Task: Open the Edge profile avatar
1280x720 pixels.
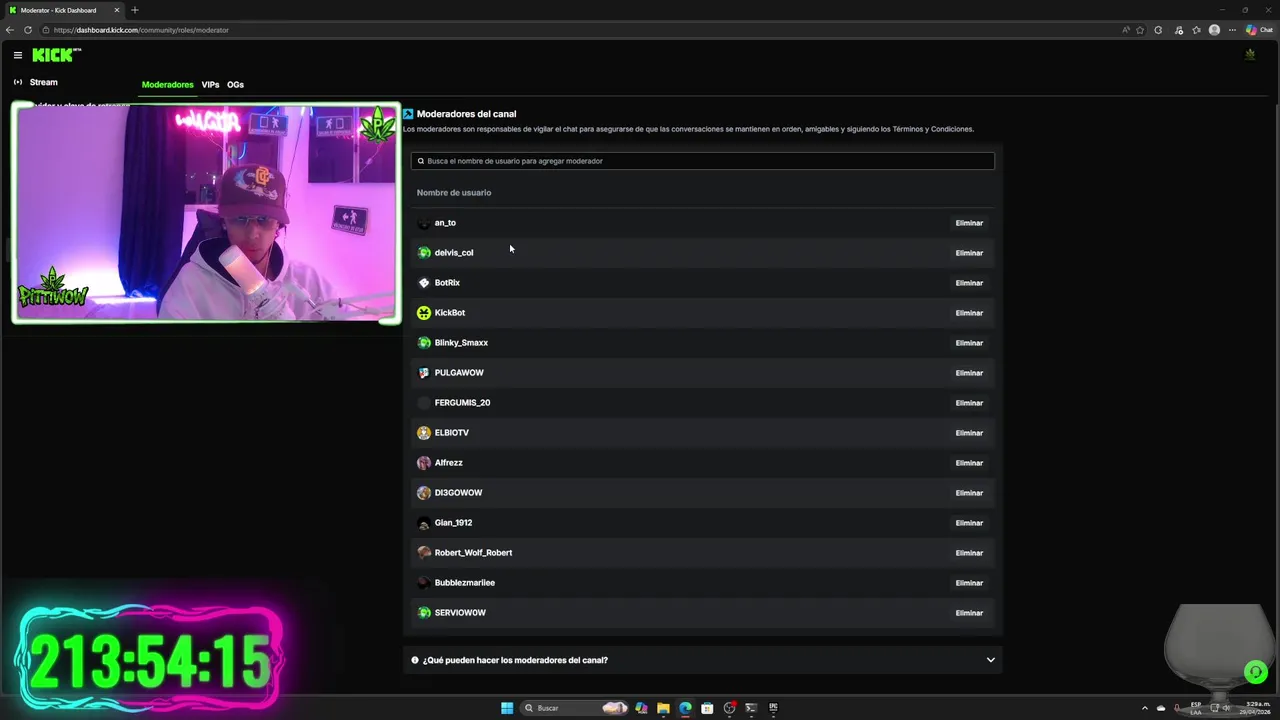Action: coord(1214,30)
